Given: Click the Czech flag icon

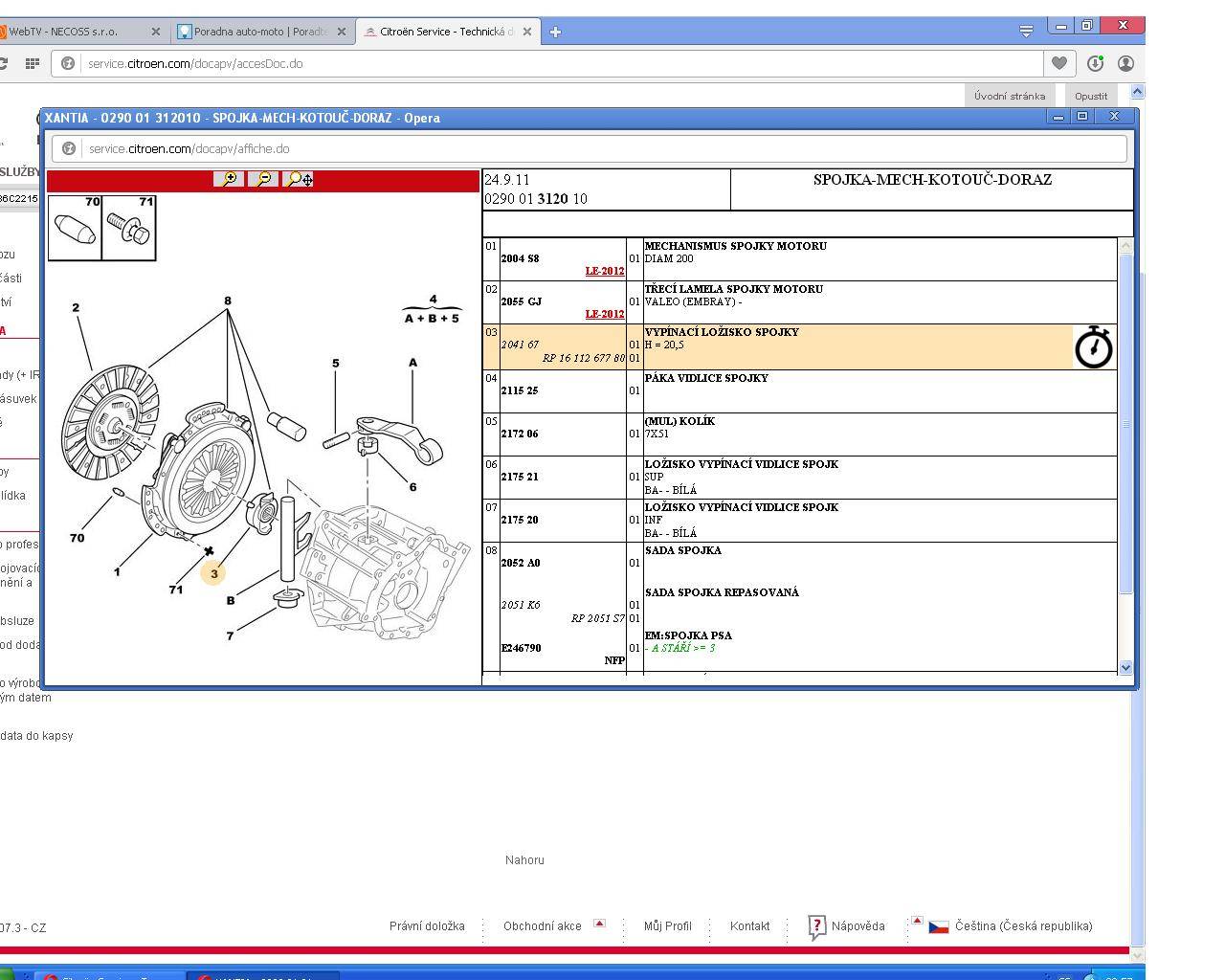Looking at the screenshot, I should 939,926.
